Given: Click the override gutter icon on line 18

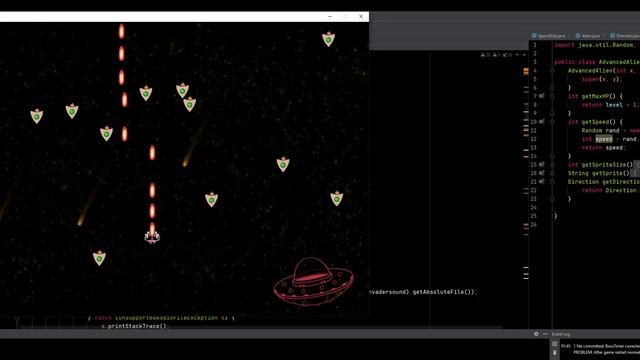Looking at the screenshot, I should coord(542,173).
